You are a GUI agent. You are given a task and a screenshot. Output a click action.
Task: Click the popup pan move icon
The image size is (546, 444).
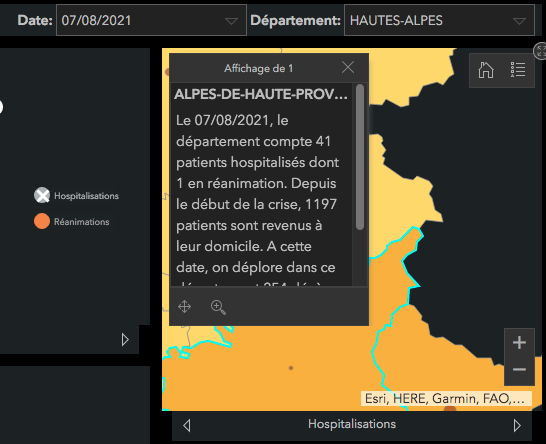pyautogui.click(x=184, y=307)
